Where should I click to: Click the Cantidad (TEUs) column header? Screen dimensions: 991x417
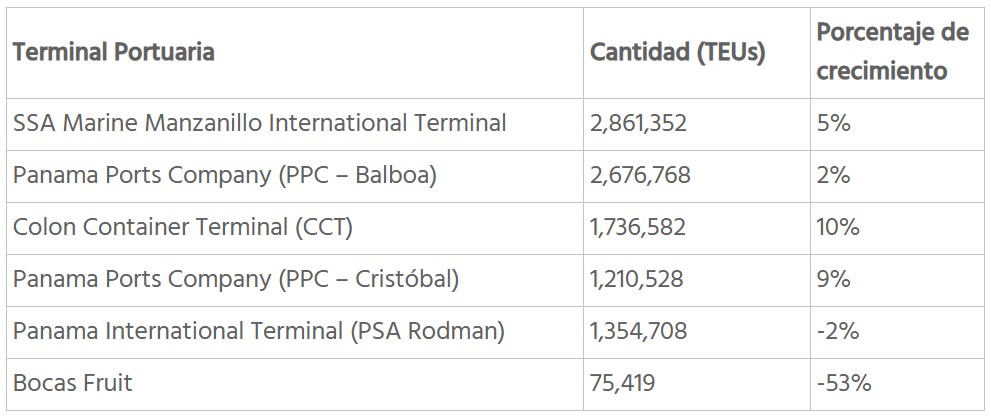point(677,53)
